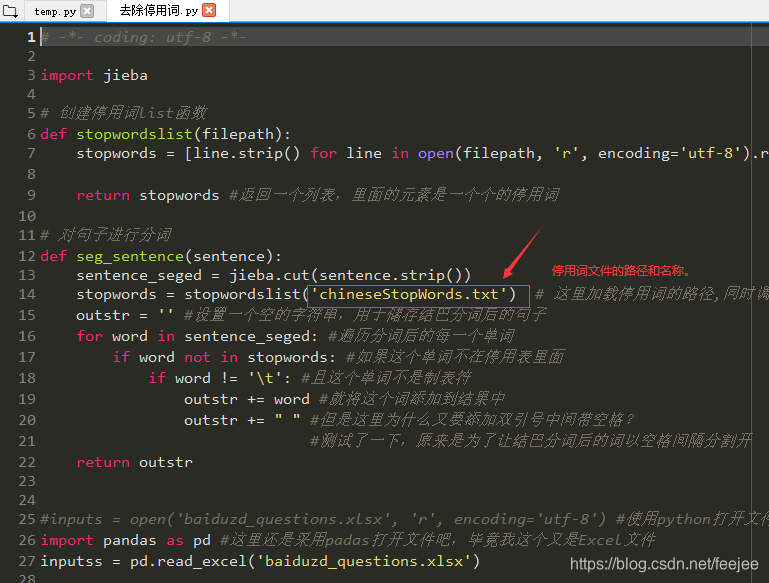The height and width of the screenshot is (583, 769).
Task: Click line number 27 in gutter
Action: [27, 561]
